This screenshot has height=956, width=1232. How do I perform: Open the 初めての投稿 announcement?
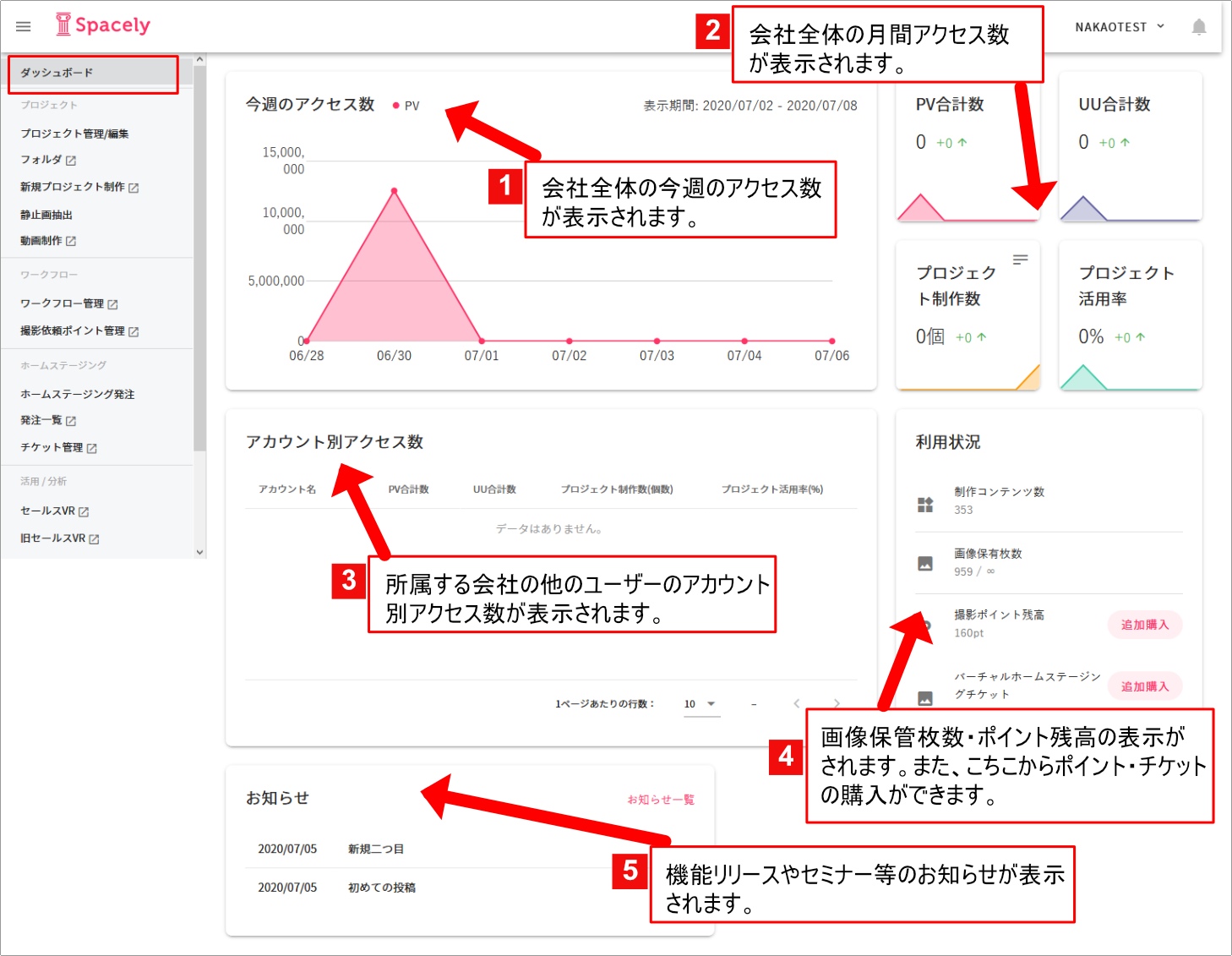[382, 888]
